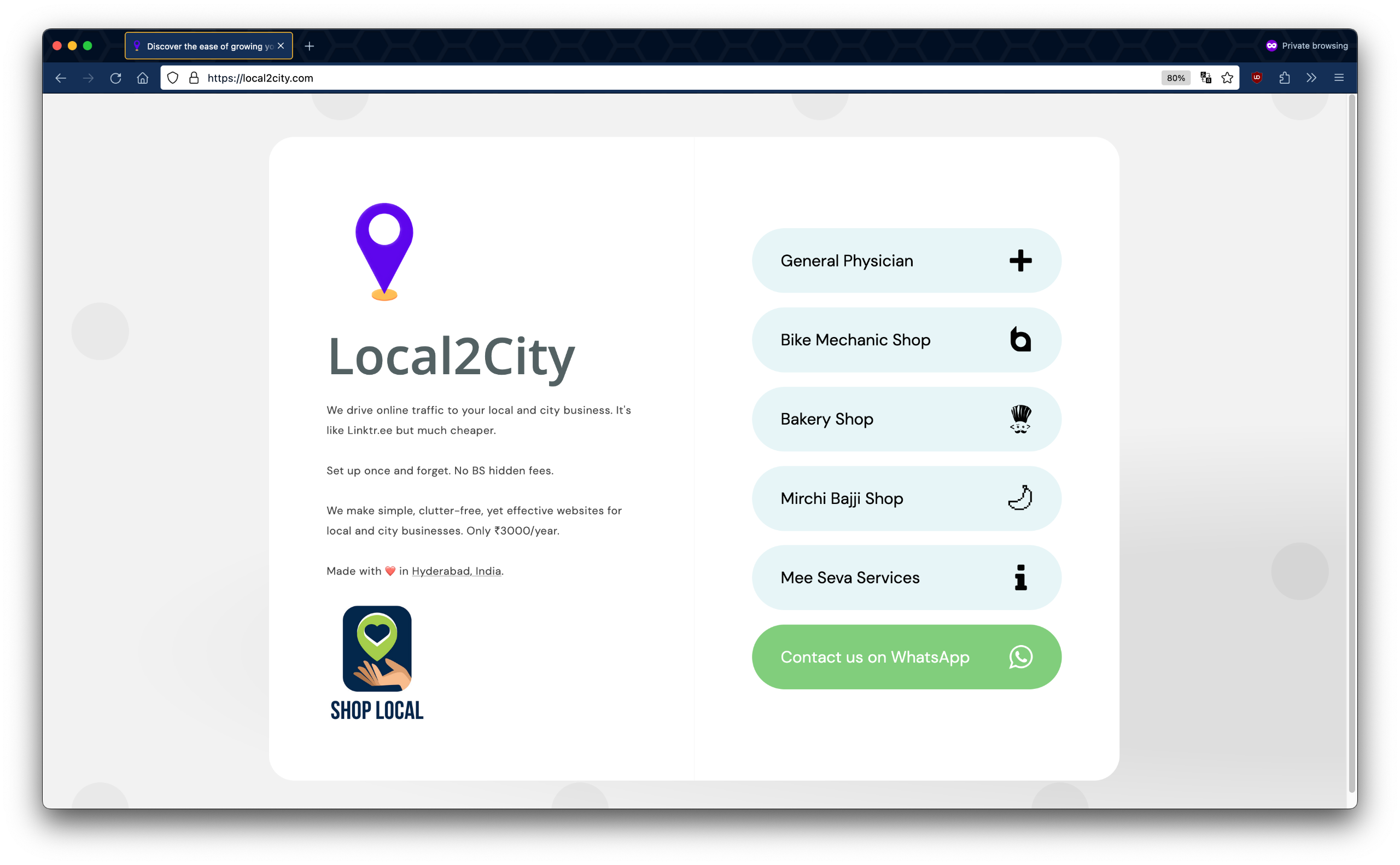This screenshot has height=865, width=1400.
Task: Open the extensions puzzle piece icon
Action: (x=1285, y=78)
